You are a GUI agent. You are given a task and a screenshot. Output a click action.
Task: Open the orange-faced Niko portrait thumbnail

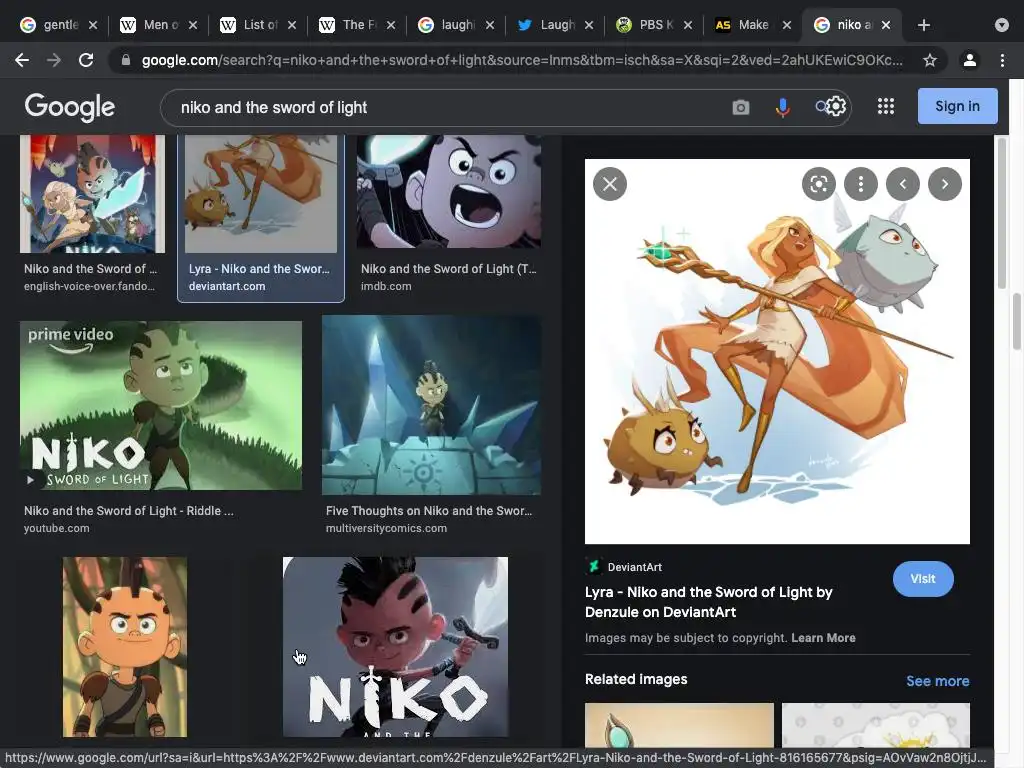pyautogui.click(x=125, y=647)
